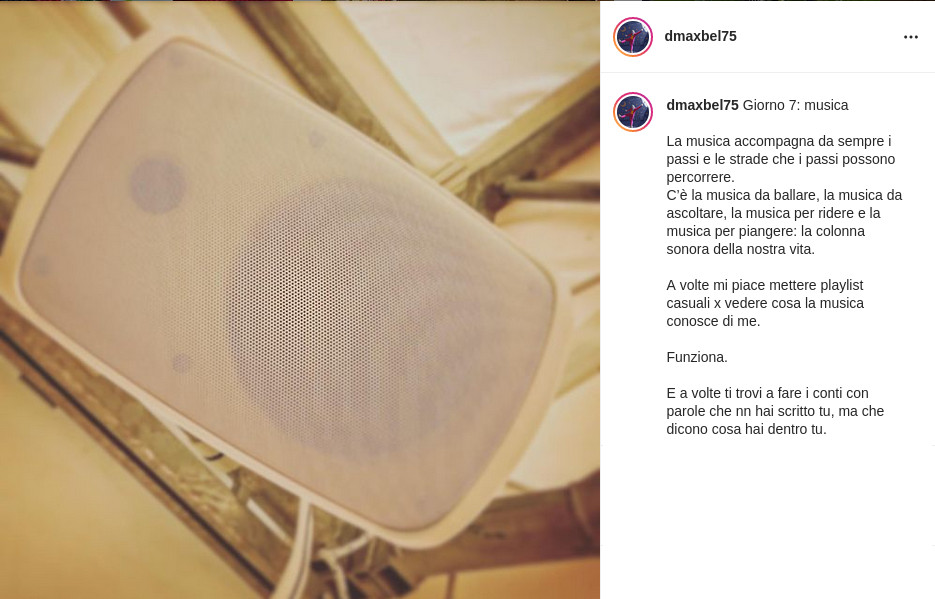The width and height of the screenshot is (935, 599).
Task: Click paragraph 'E a volte ti trovi a fare'
Action: tap(775, 411)
